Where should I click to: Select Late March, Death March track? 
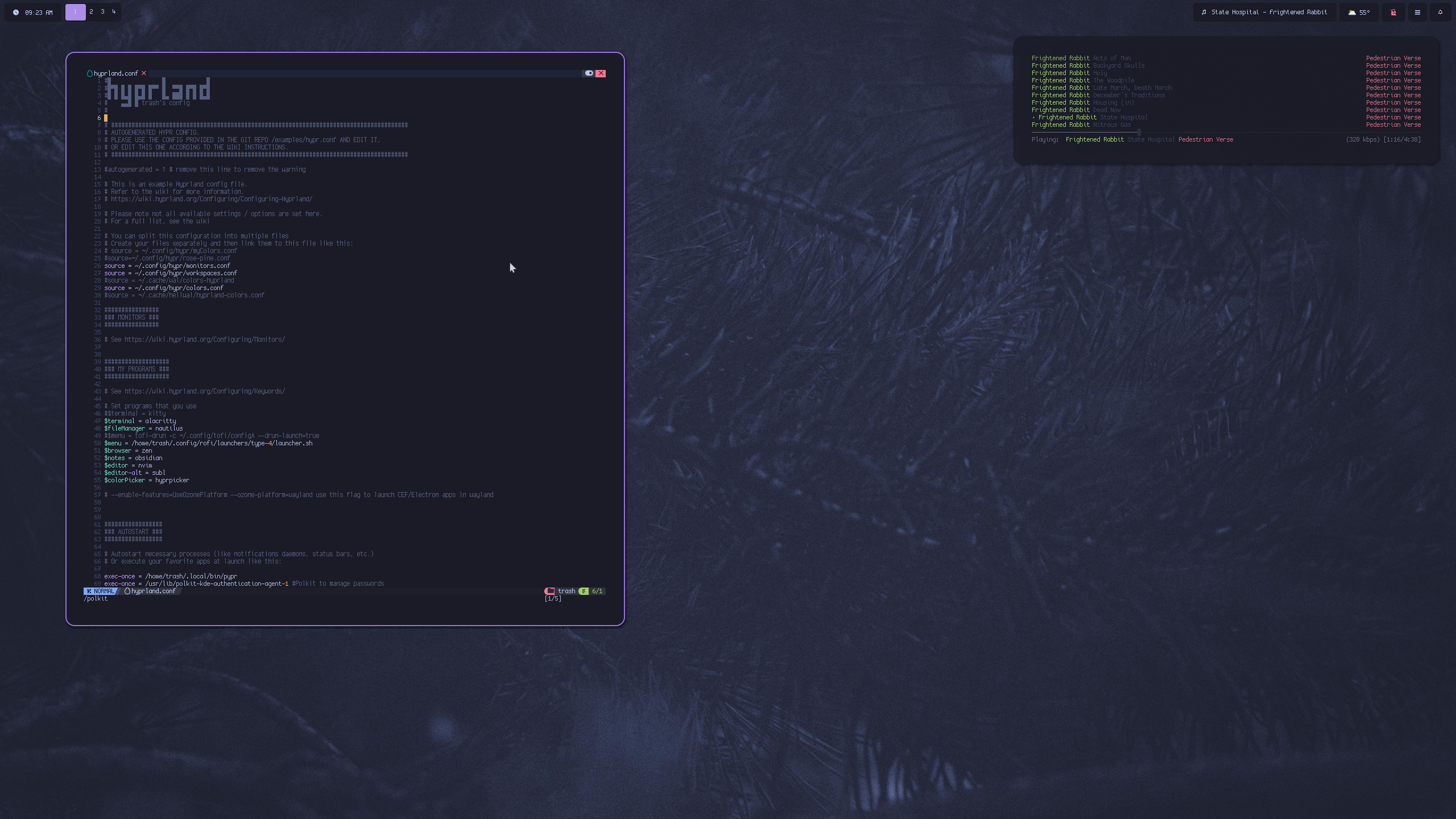1226,88
